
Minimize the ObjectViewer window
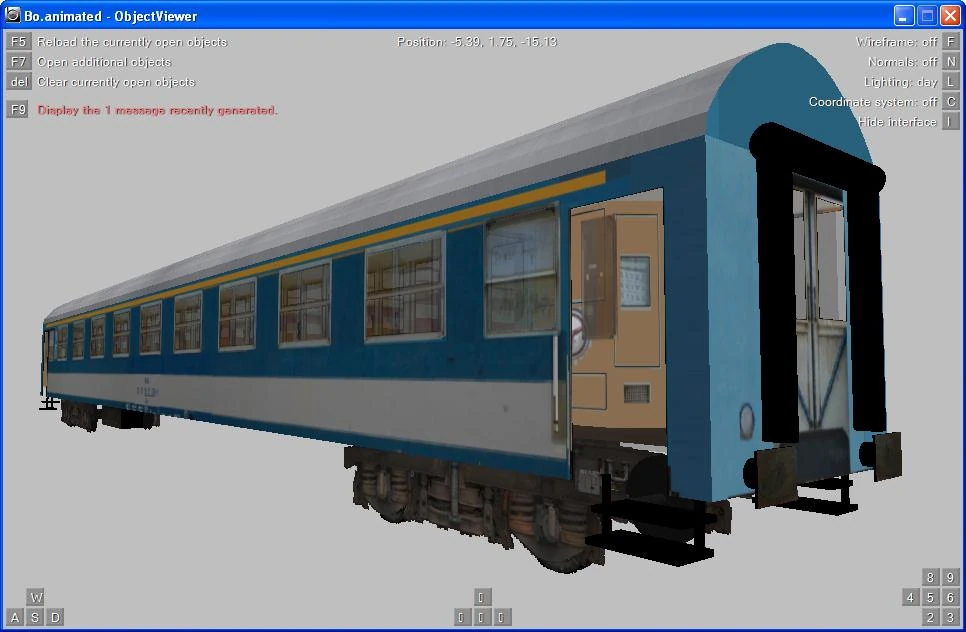[904, 15]
